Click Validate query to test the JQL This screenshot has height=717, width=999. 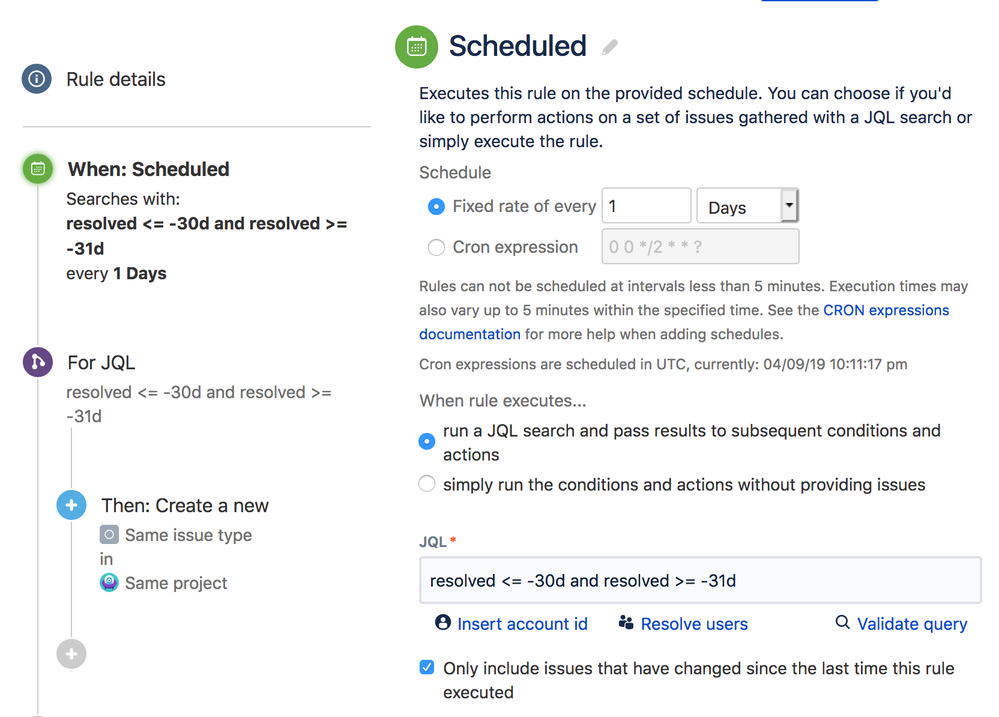point(911,623)
